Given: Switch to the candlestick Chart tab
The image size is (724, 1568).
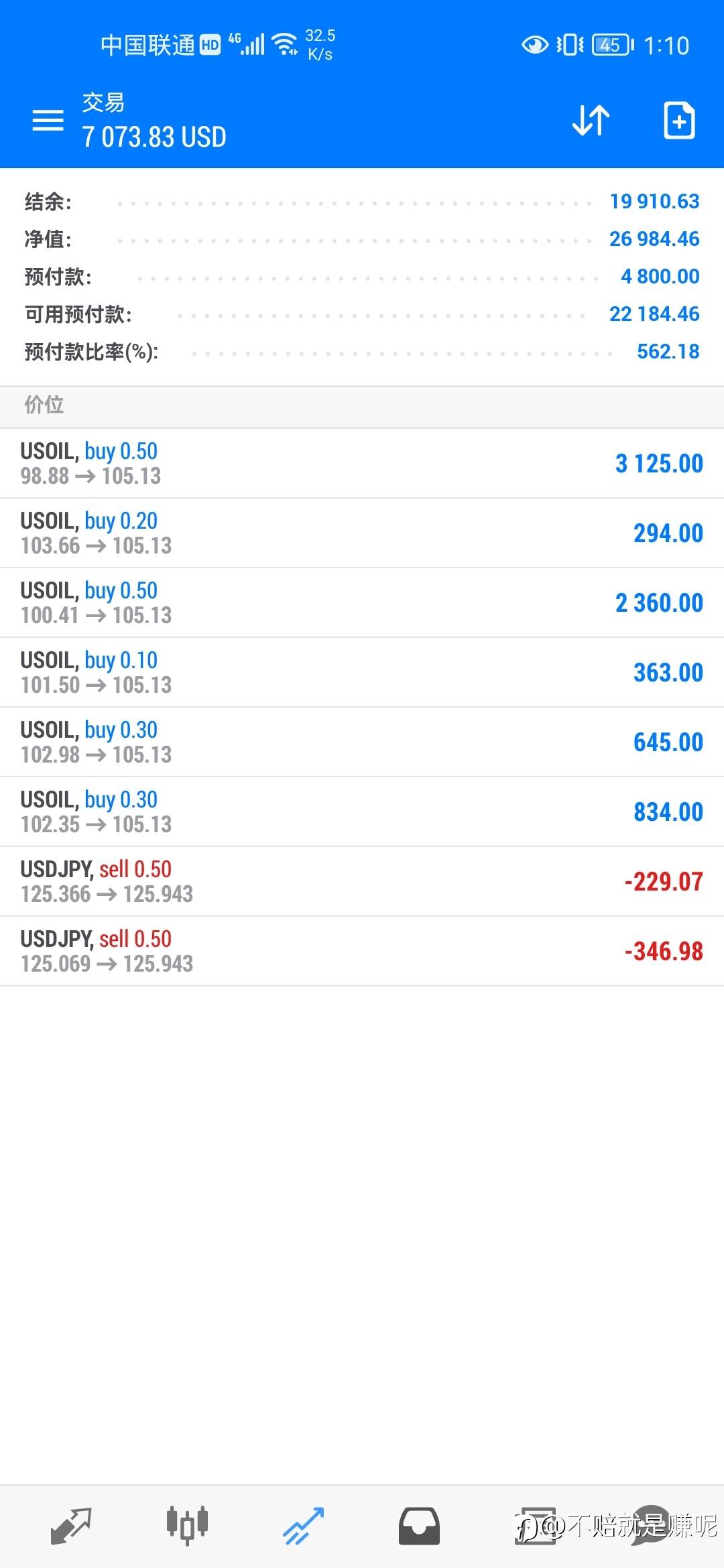Looking at the screenshot, I should pyautogui.click(x=187, y=1526).
